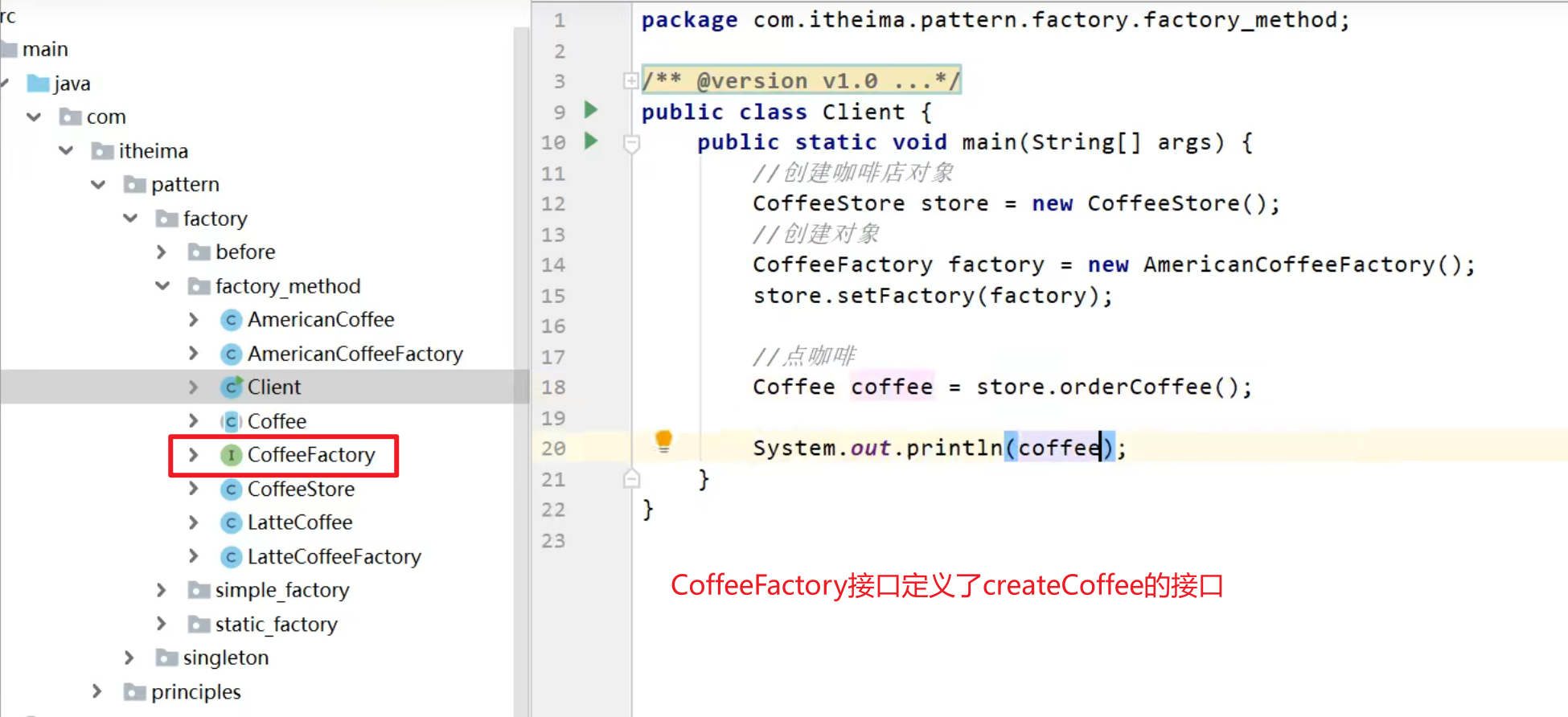Expand the singleton package node
Image resolution: width=1568 pixels, height=717 pixels.
(x=129, y=658)
